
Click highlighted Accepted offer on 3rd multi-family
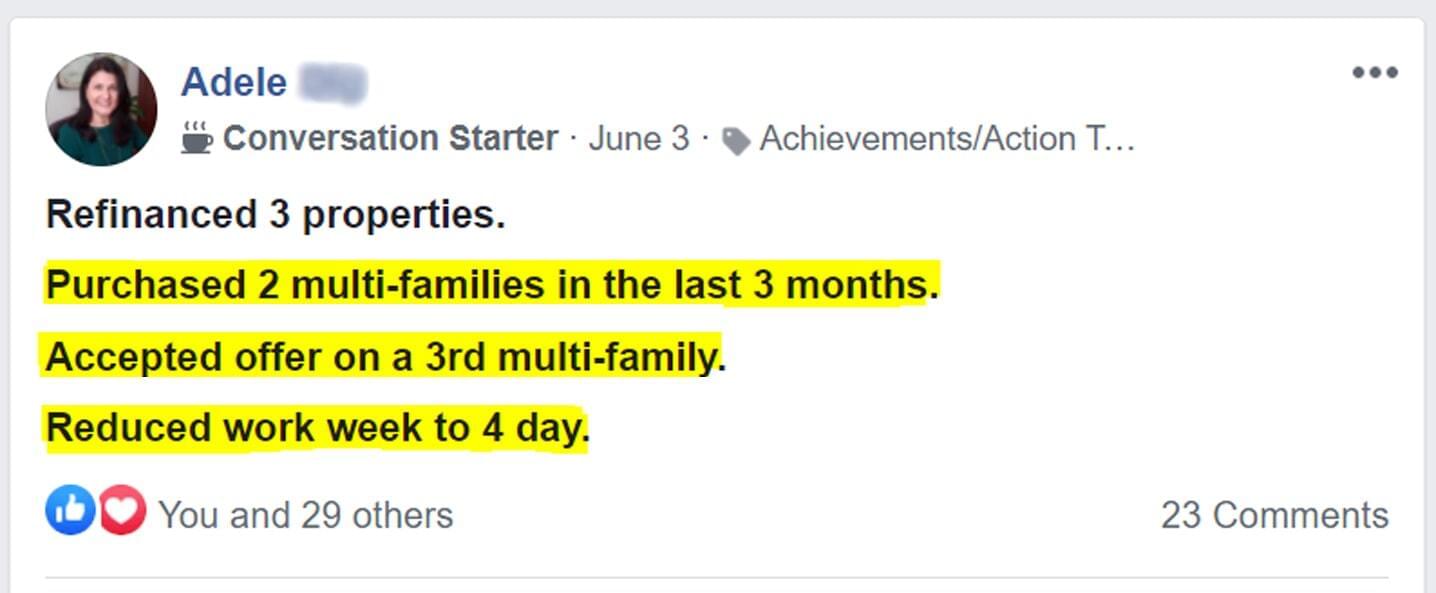(x=385, y=356)
